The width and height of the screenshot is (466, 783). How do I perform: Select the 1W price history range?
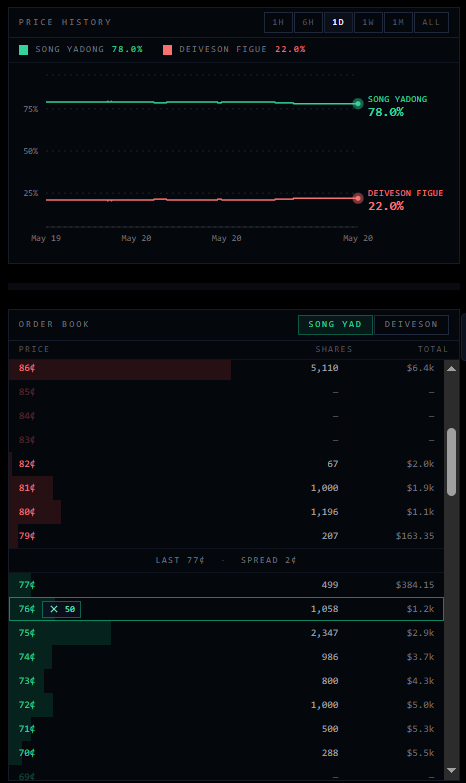[368, 22]
